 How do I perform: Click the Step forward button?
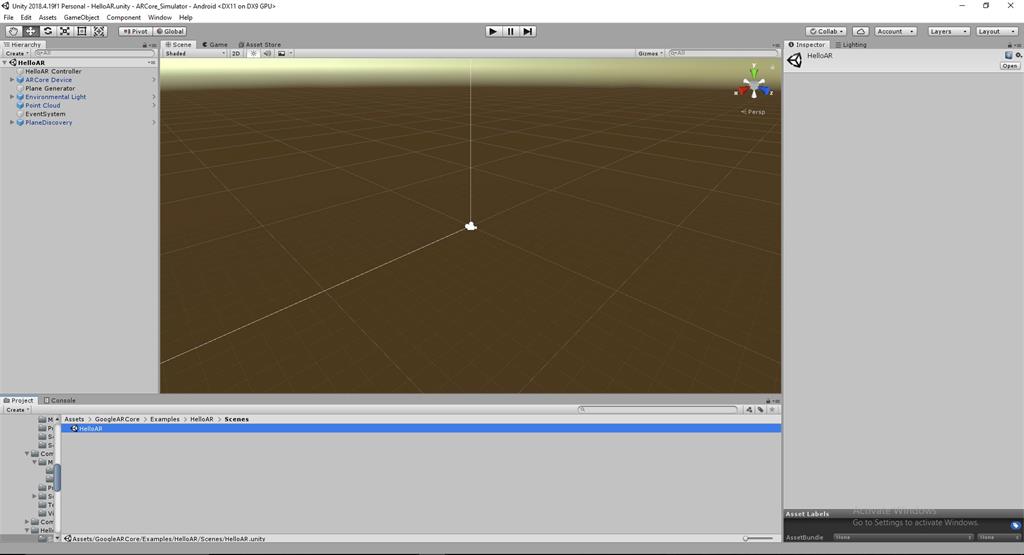[x=528, y=31]
